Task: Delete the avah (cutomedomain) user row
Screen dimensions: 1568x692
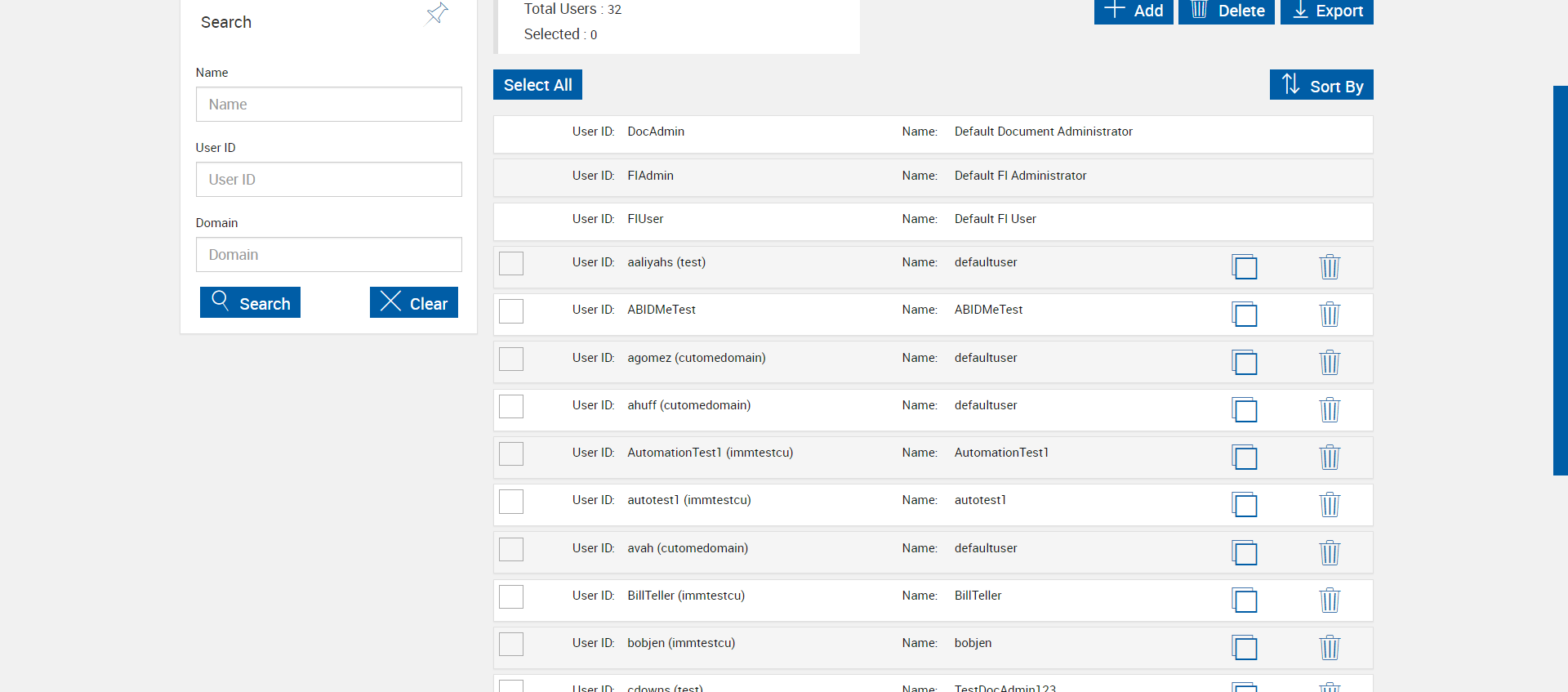Action: (x=1330, y=552)
